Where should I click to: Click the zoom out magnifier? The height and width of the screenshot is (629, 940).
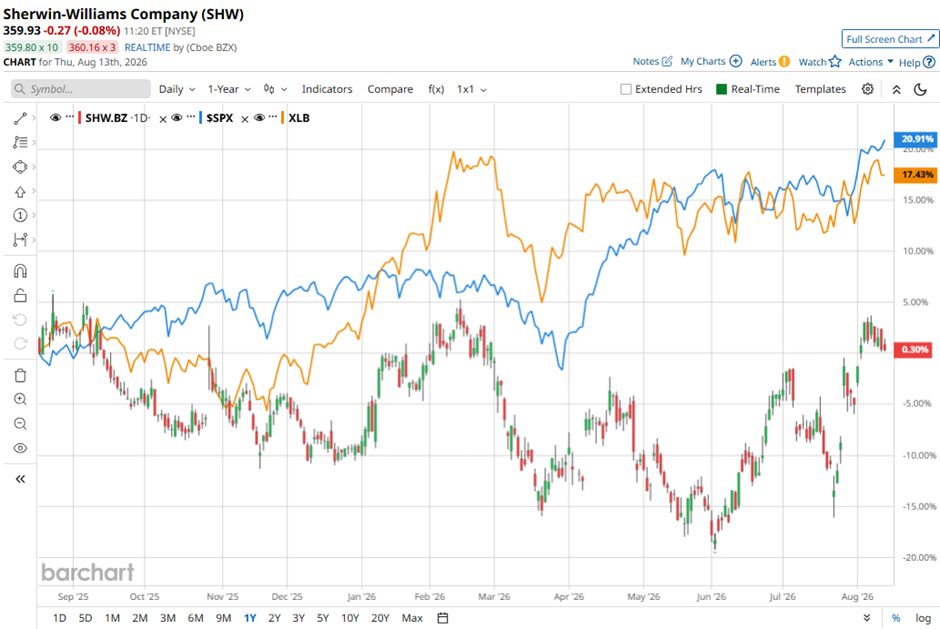click(20, 424)
